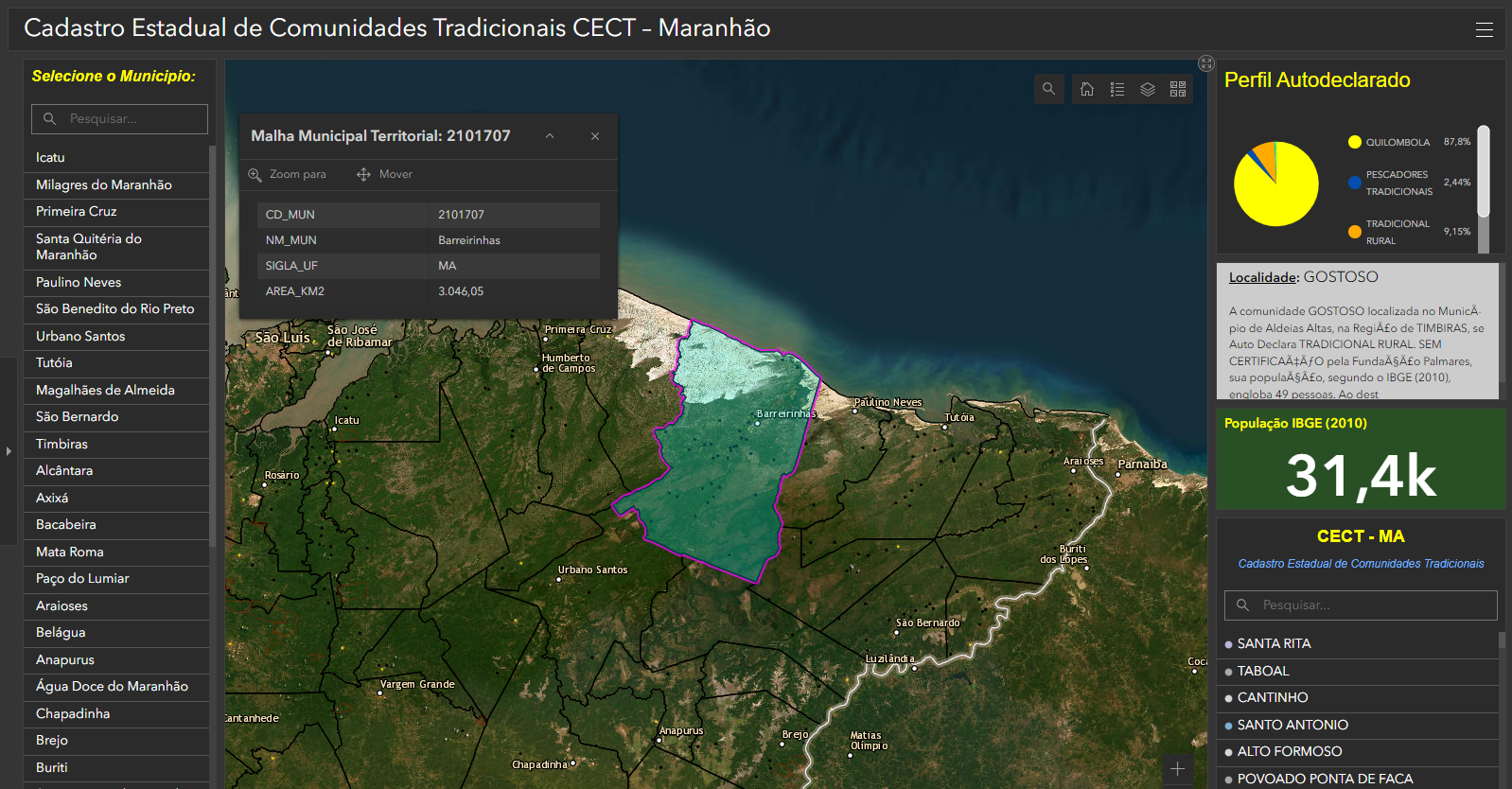Select Magalhães de Almeida municipality

[115, 390]
